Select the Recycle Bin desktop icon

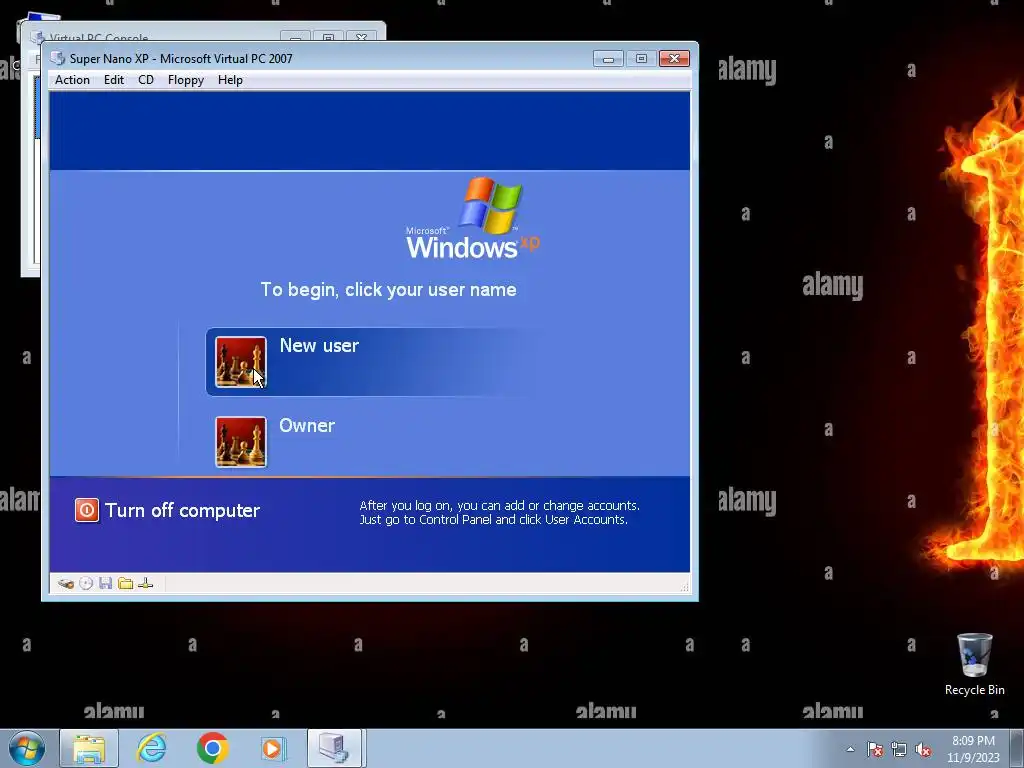974,664
